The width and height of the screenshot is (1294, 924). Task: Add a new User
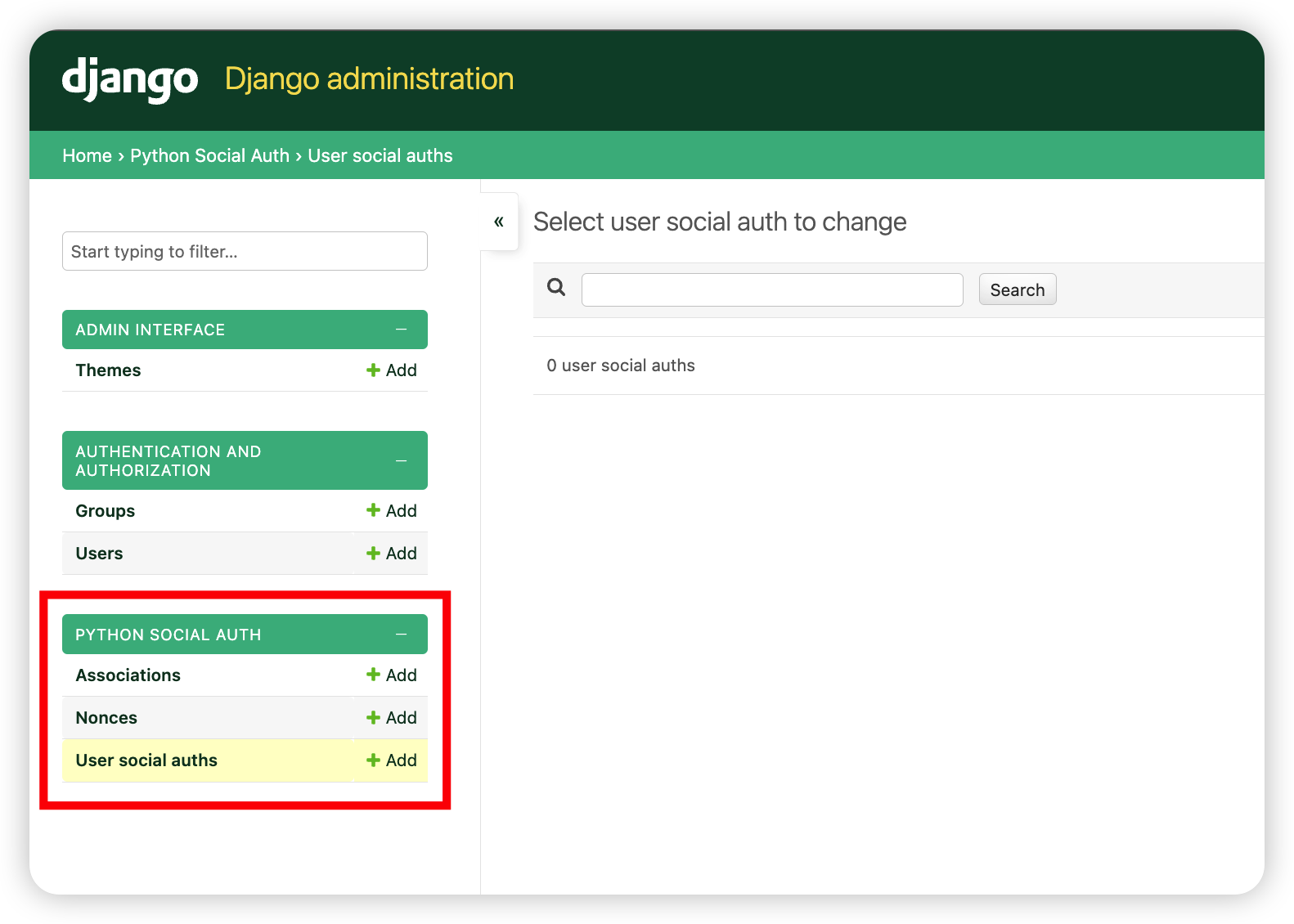coord(391,554)
